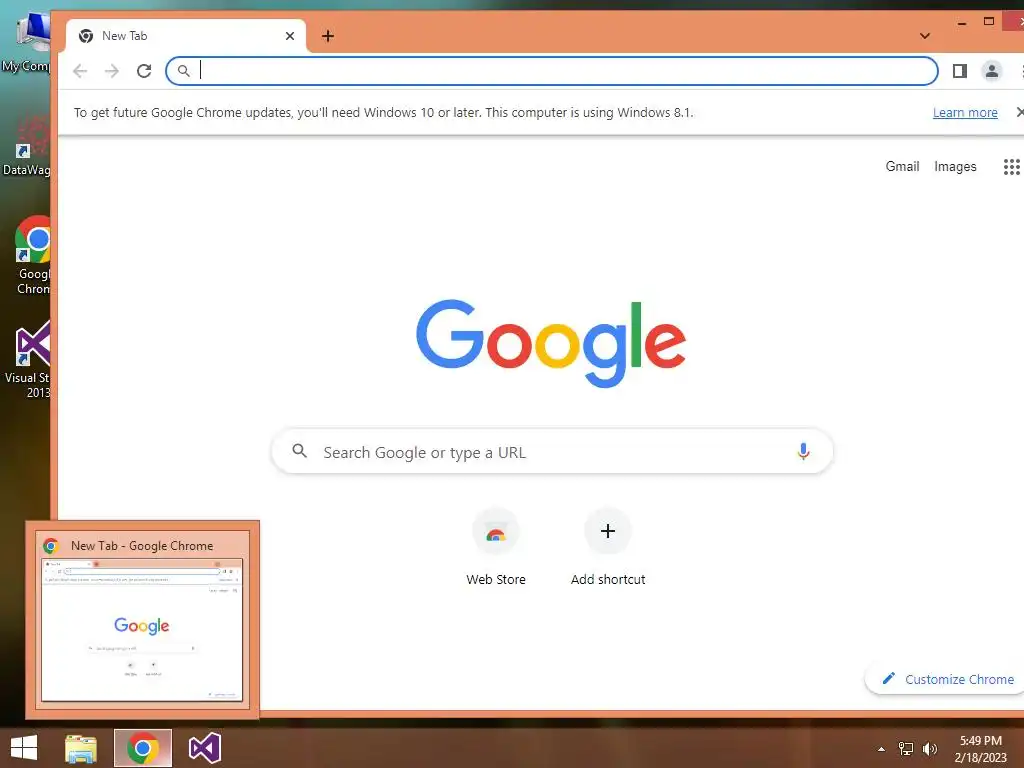Follow the Learn more link
Image resolution: width=1024 pixels, height=768 pixels.
[x=965, y=112]
